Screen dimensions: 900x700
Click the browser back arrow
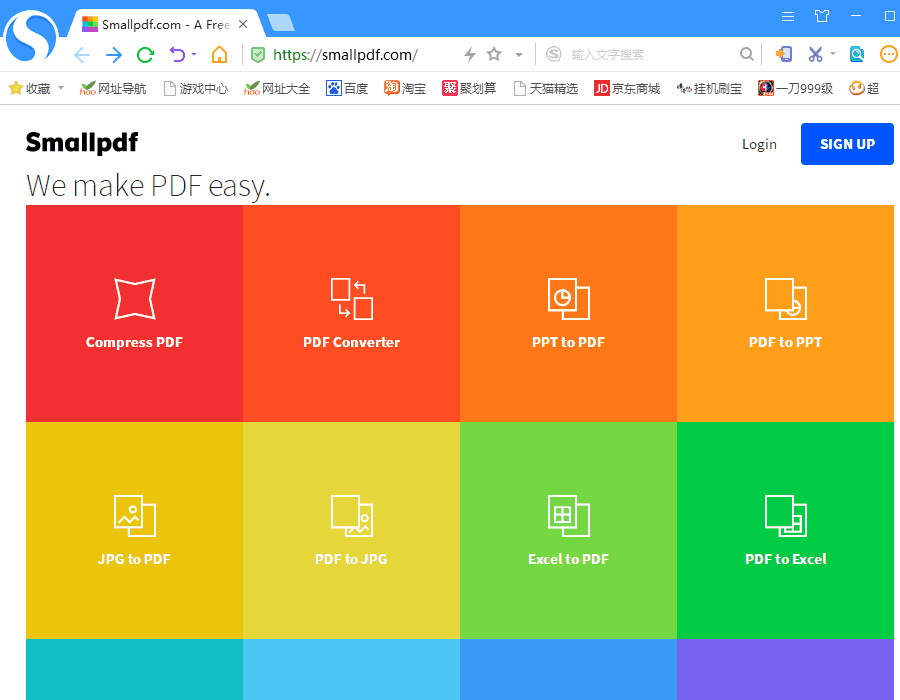coord(82,55)
